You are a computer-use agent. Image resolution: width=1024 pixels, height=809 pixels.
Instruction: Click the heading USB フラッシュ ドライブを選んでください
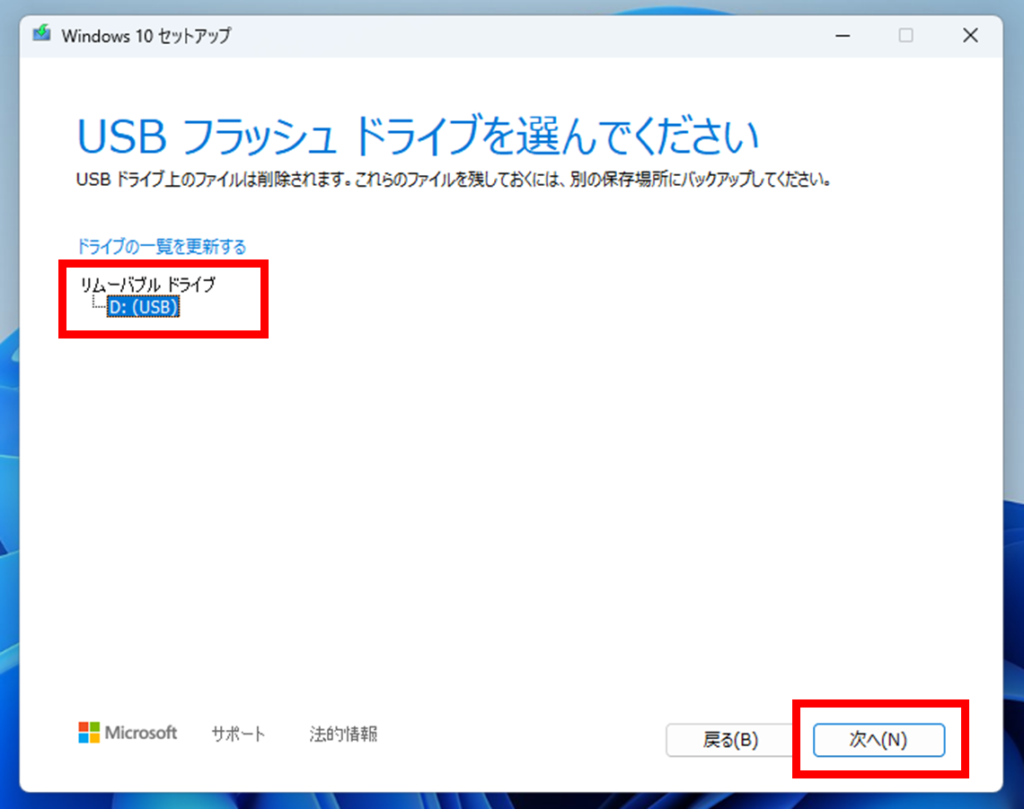[417, 136]
